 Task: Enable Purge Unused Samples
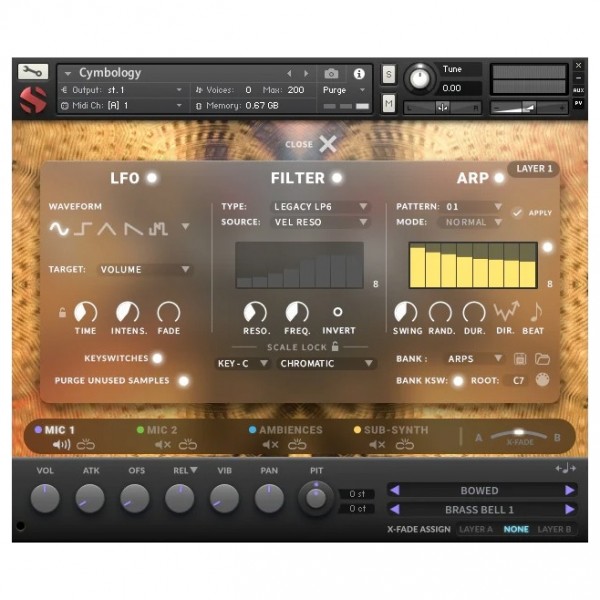coord(184,381)
